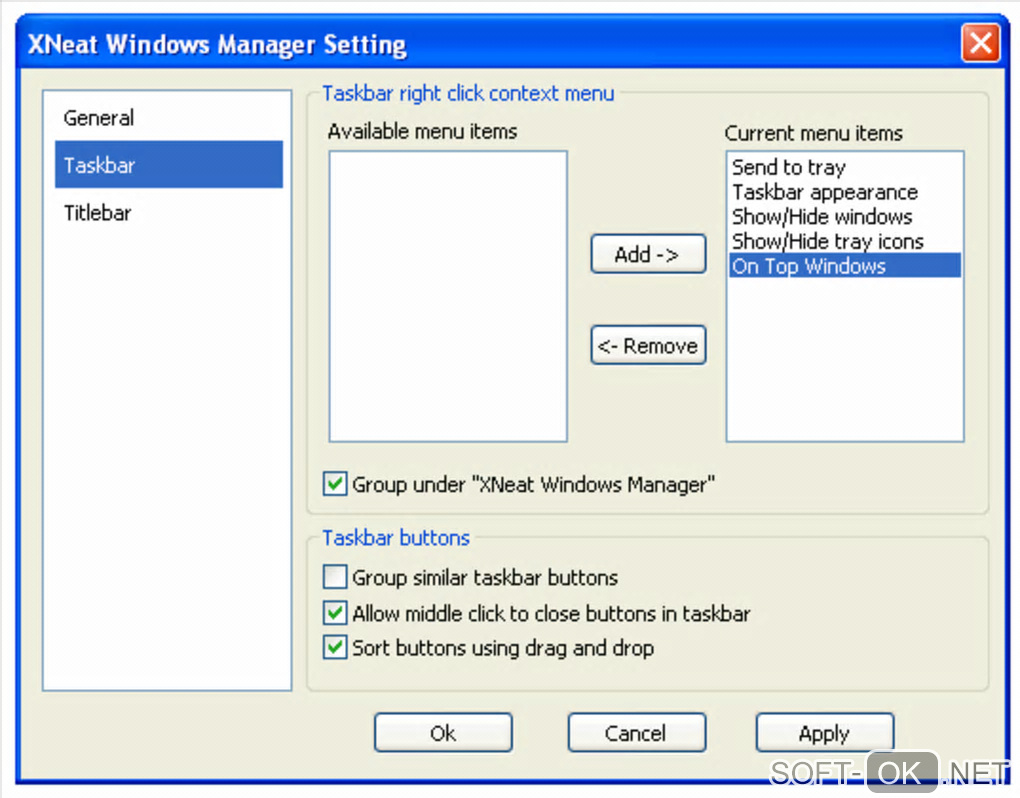Select "Send to tray" in current menu items
1020x798 pixels.
coord(844,167)
